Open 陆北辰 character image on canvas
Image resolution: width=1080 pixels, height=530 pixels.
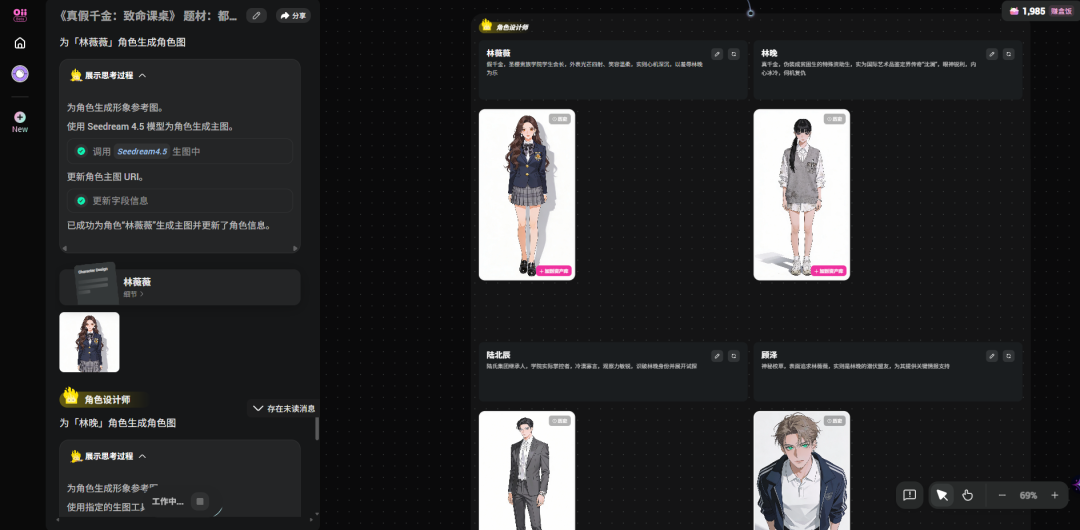coord(527,471)
